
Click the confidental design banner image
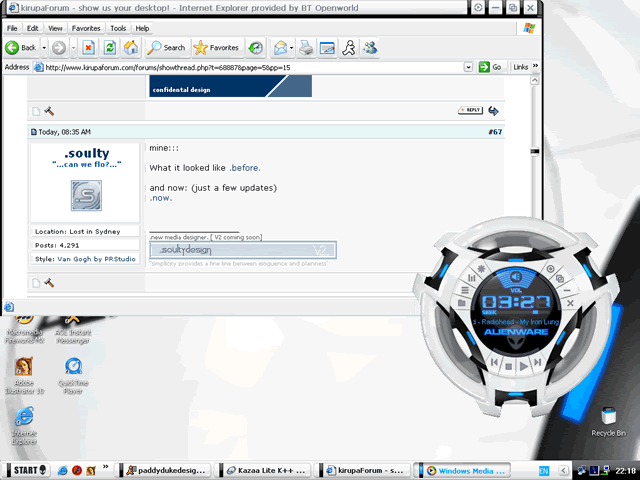coord(231,86)
